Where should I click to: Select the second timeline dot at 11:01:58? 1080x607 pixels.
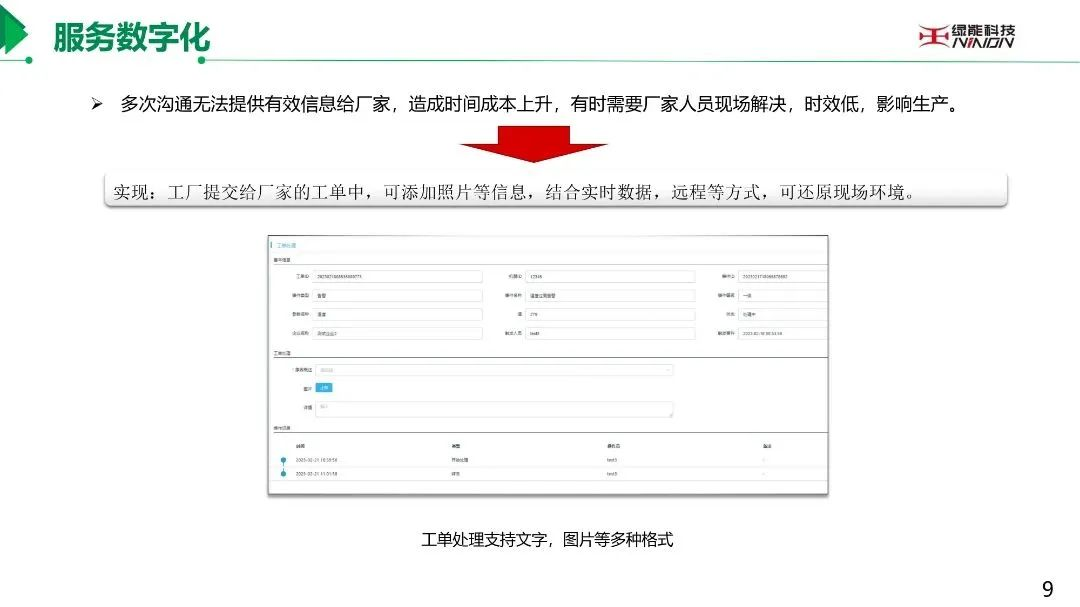pyautogui.click(x=283, y=474)
